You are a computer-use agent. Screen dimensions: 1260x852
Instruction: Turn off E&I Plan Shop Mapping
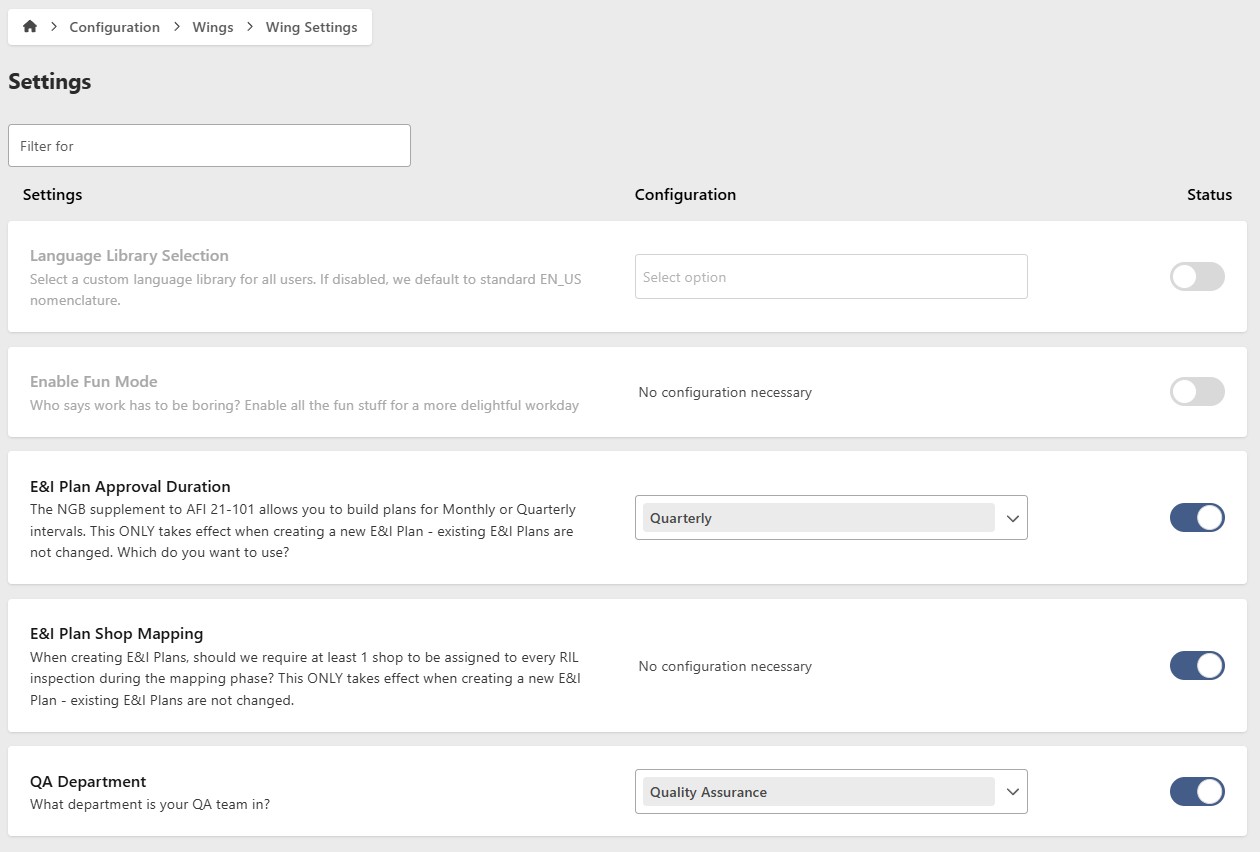click(x=1197, y=665)
